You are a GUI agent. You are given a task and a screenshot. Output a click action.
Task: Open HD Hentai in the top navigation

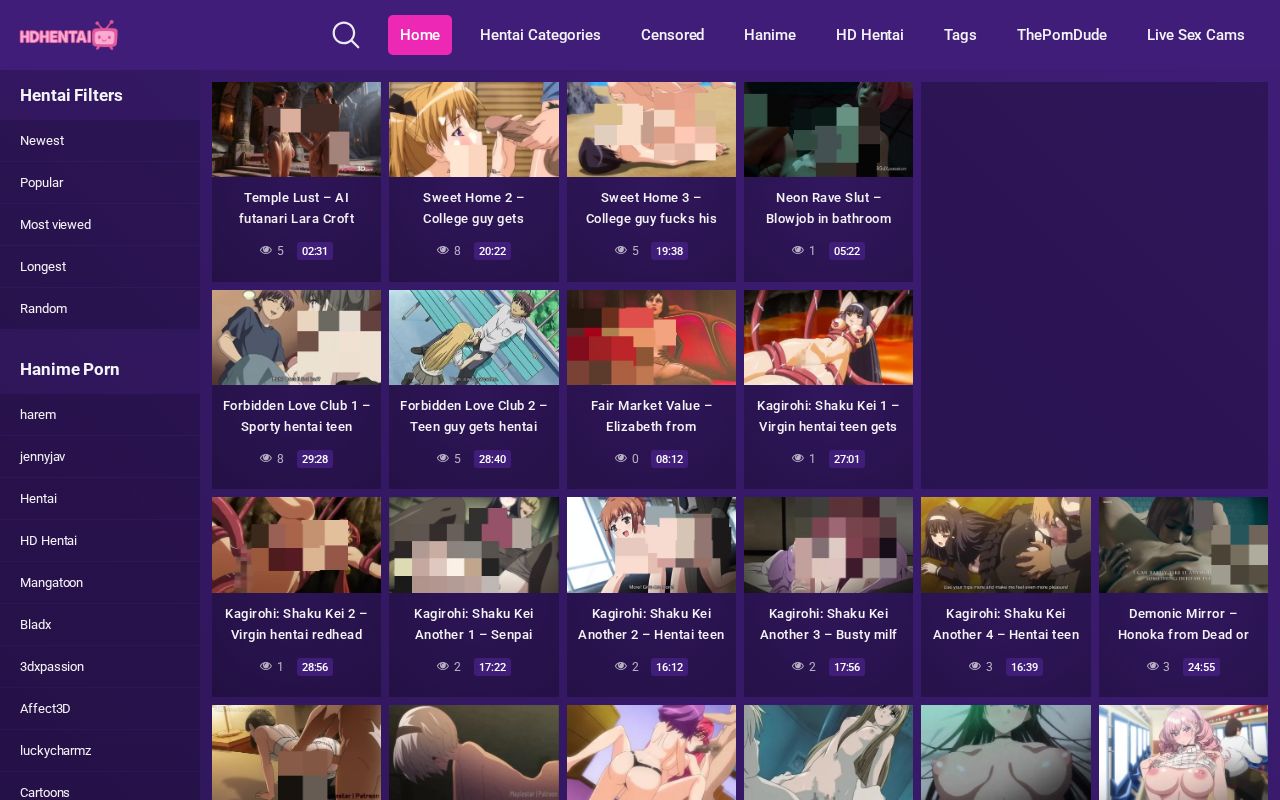coord(870,35)
